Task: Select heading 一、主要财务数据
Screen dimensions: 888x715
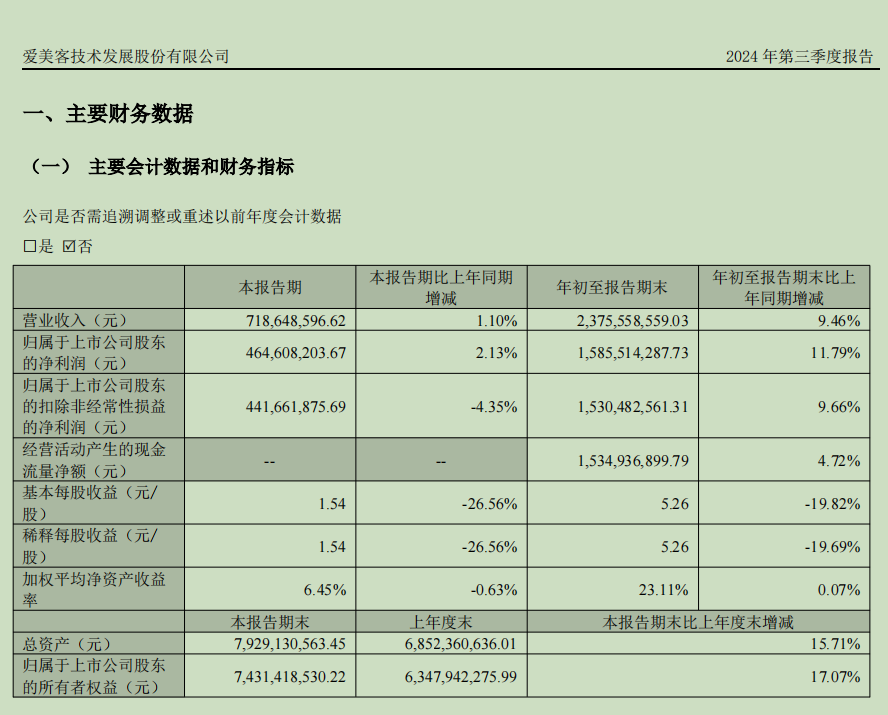Action: click(x=108, y=114)
